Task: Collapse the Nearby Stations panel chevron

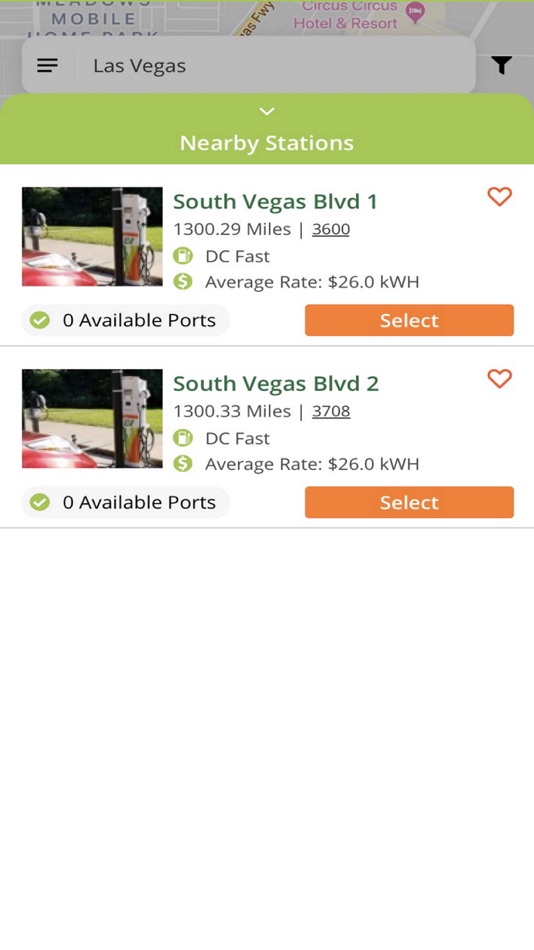Action: pos(267,111)
